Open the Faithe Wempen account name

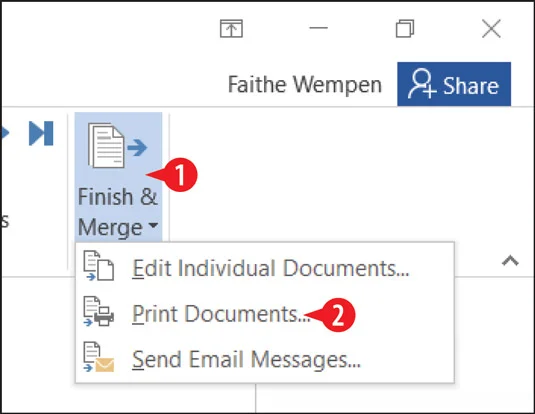[304, 84]
